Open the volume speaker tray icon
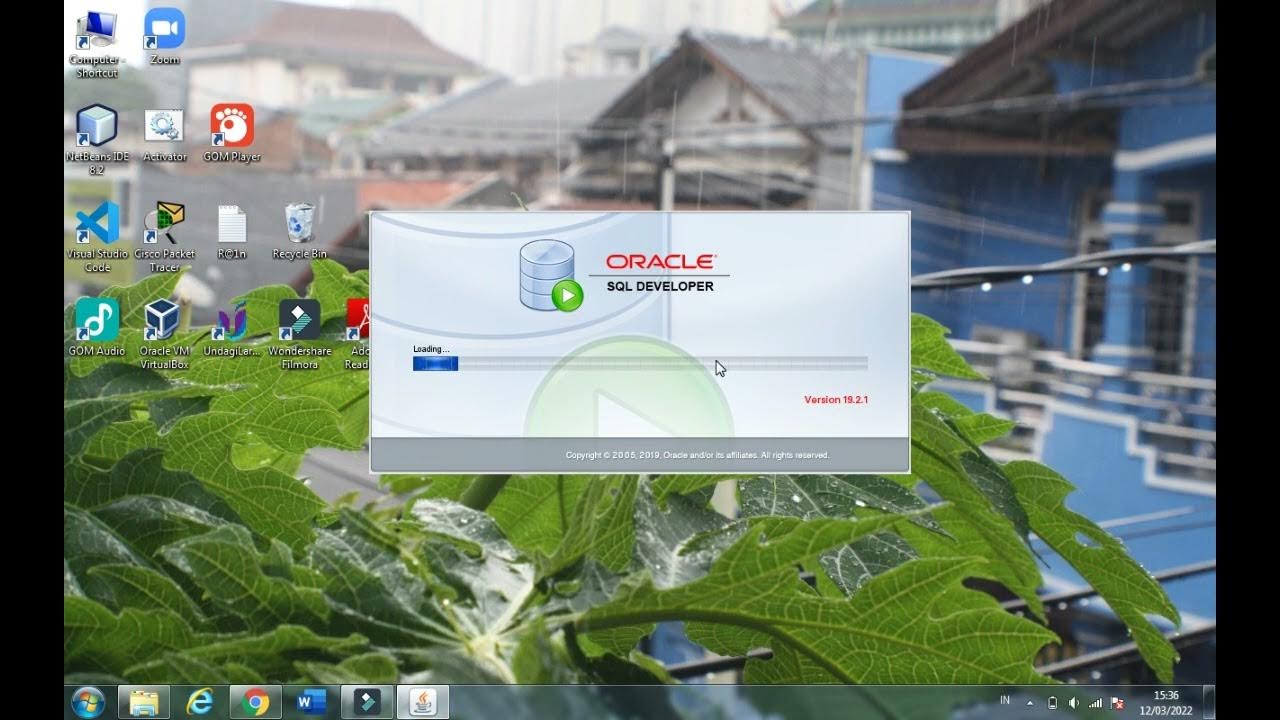The height and width of the screenshot is (720, 1280). pos(1073,702)
